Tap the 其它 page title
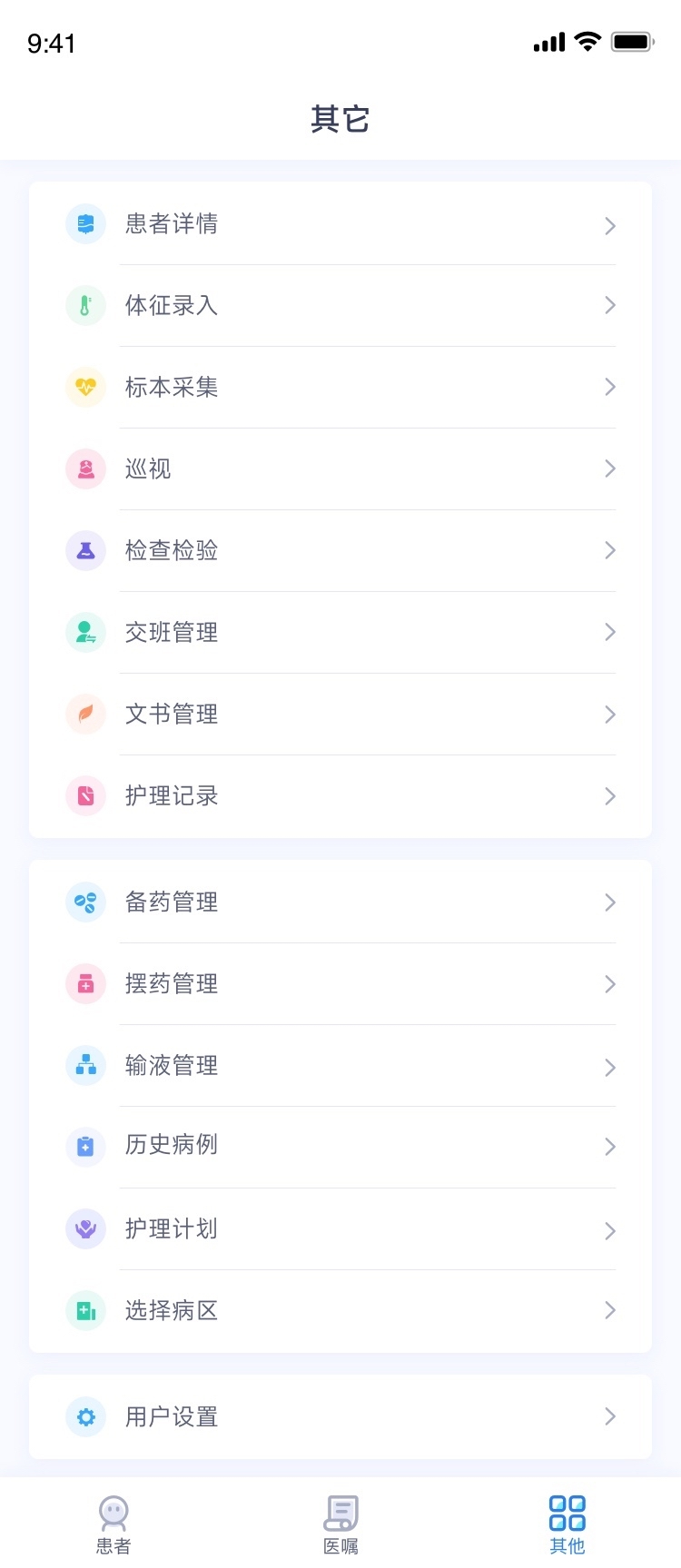The height and width of the screenshot is (1568, 681). 340,119
